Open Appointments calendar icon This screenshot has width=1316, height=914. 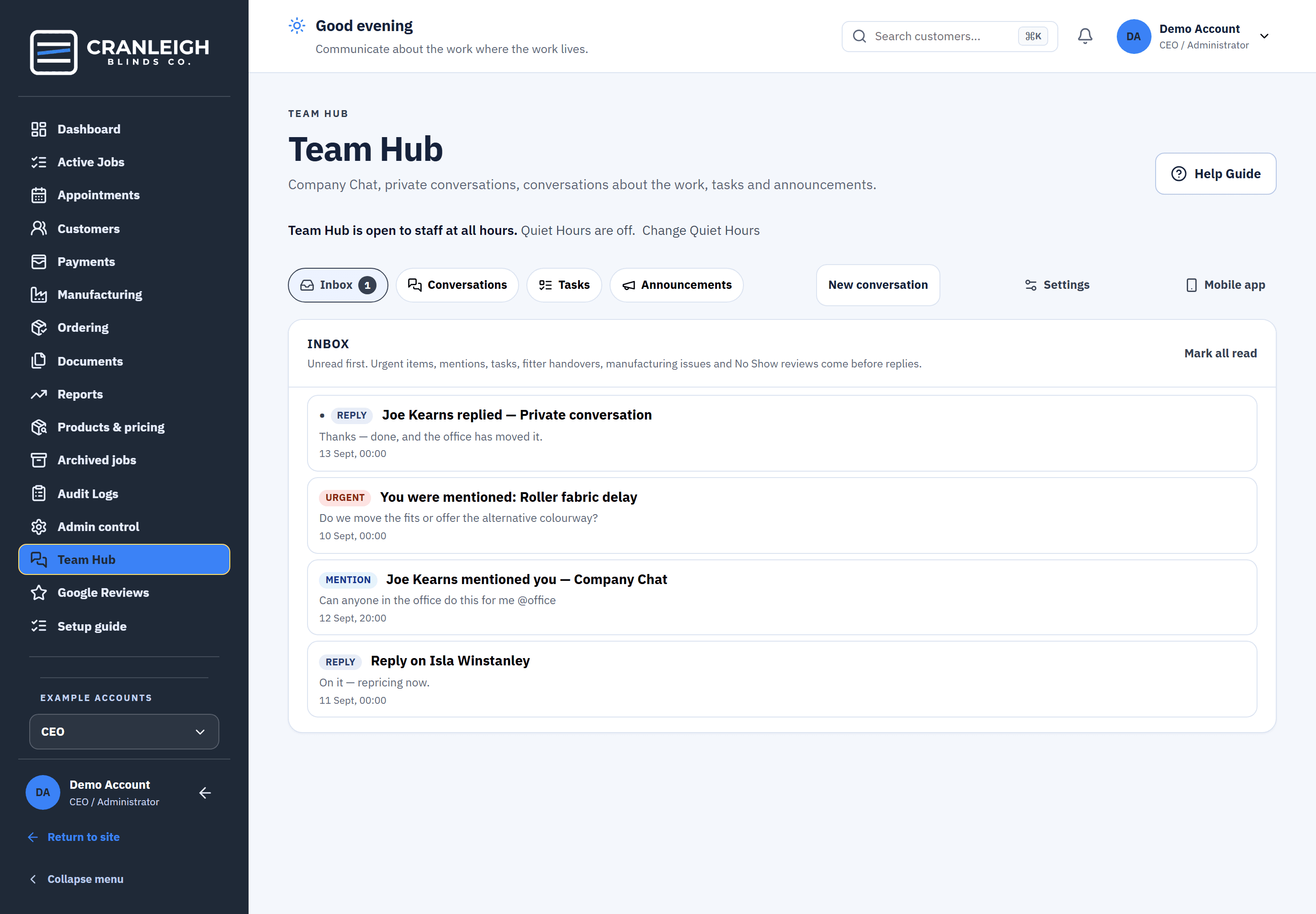tap(38, 195)
